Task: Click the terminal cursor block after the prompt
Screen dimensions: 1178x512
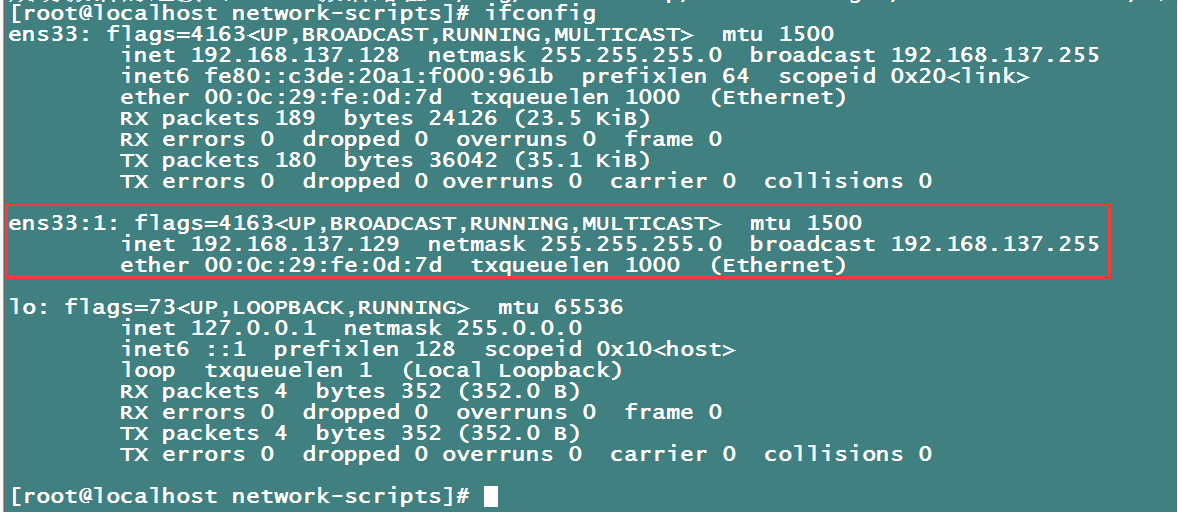Action: 490,496
